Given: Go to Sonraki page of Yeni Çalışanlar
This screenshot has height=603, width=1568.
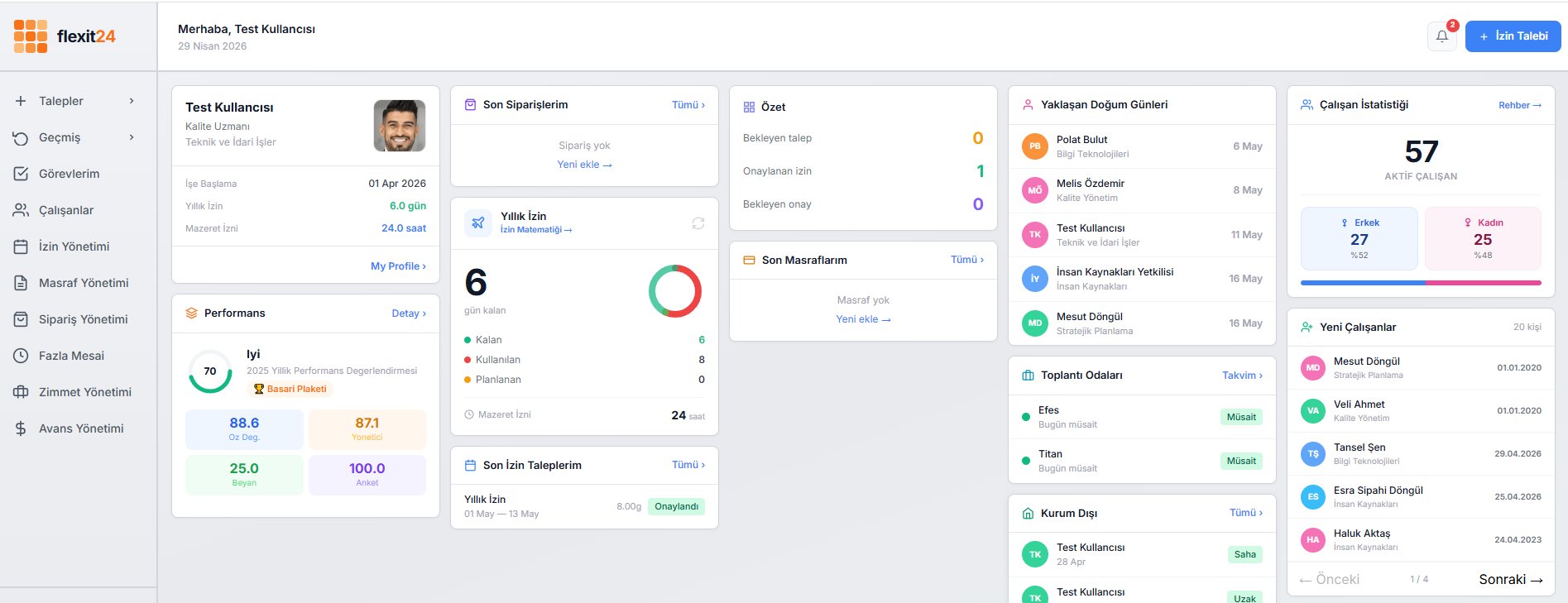Looking at the screenshot, I should [x=1510, y=580].
